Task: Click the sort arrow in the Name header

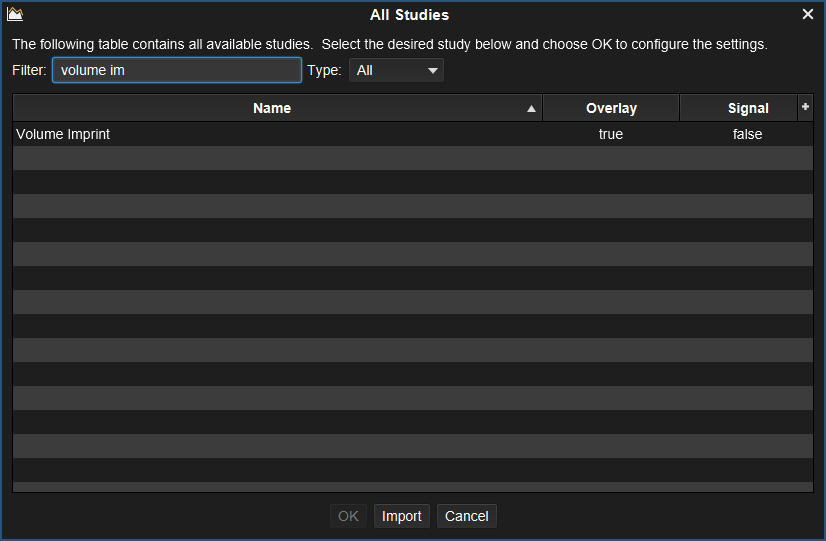Action: coord(531,109)
